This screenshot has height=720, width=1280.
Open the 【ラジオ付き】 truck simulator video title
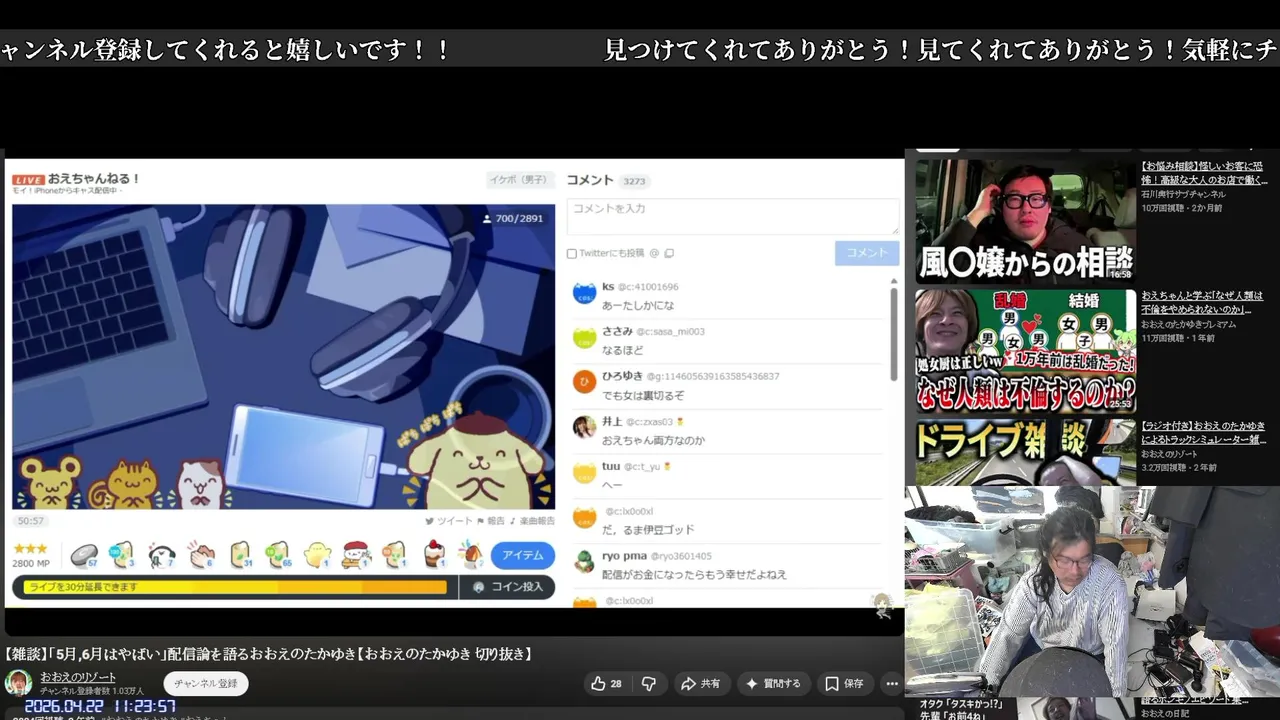click(1204, 432)
